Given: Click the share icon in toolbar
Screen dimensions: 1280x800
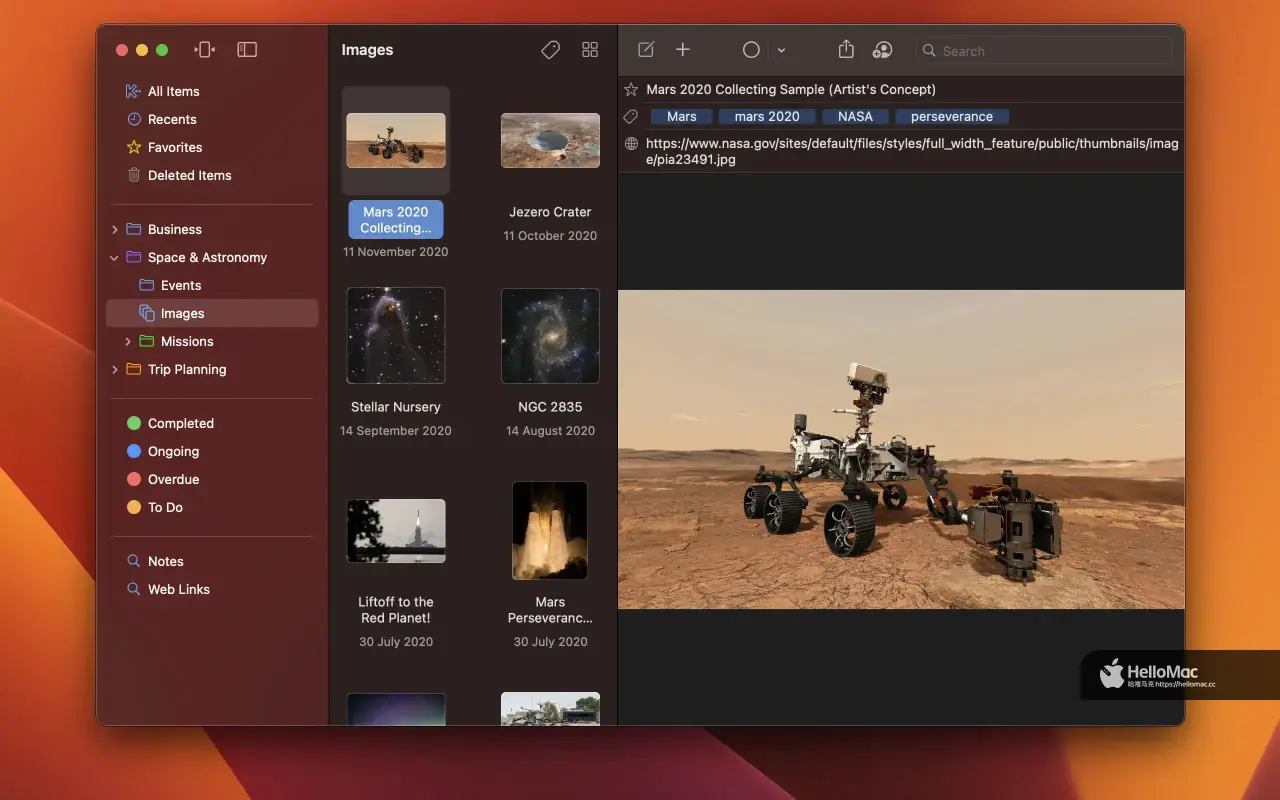Looking at the screenshot, I should [846, 49].
